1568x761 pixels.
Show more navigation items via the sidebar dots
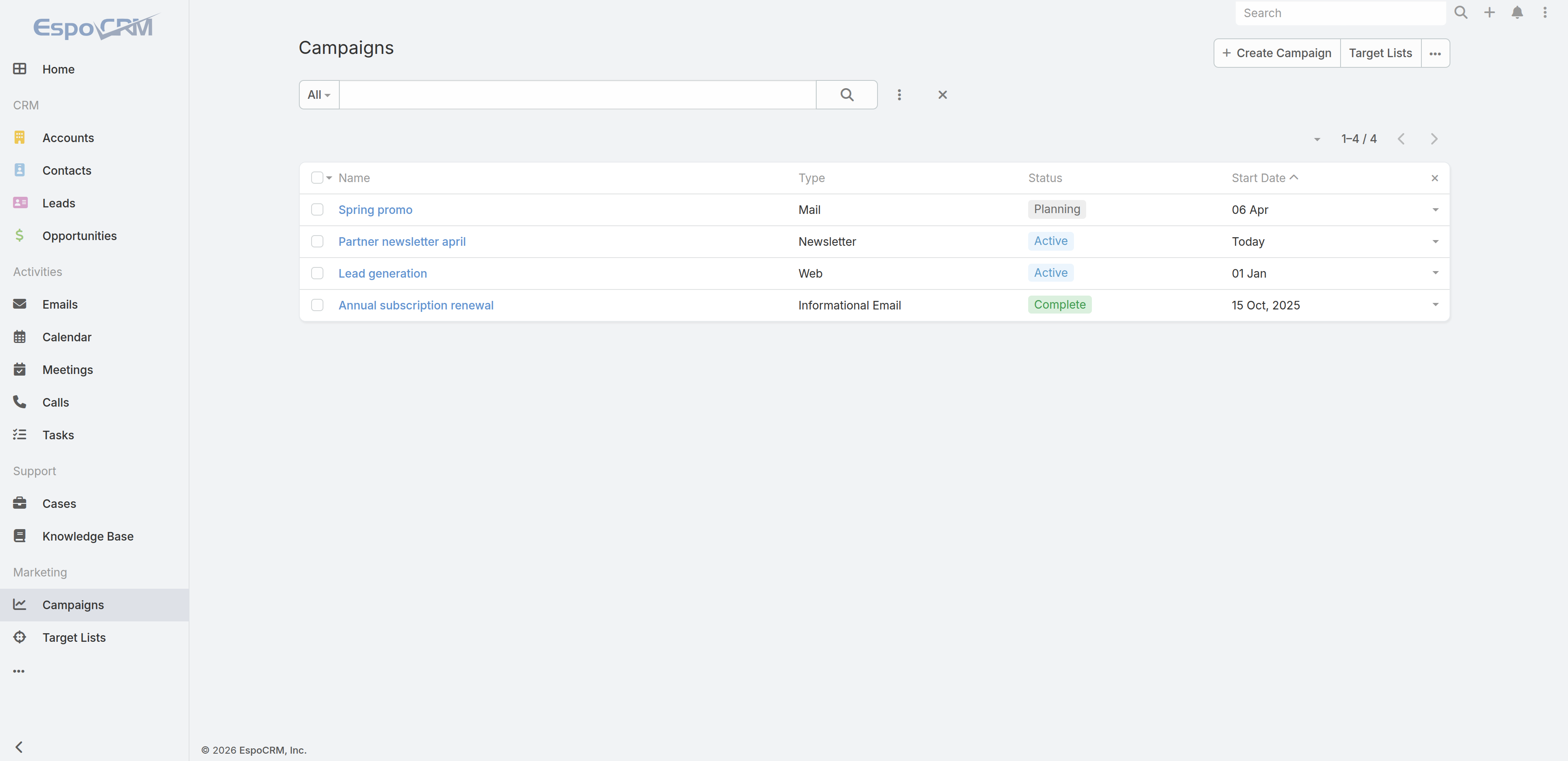[19, 672]
